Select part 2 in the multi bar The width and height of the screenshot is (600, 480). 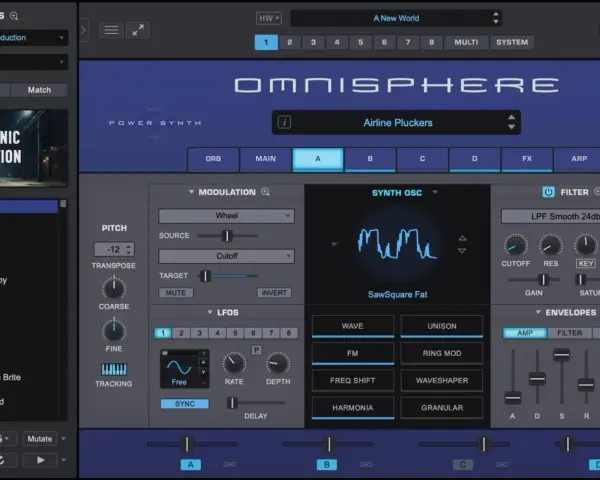[290, 42]
